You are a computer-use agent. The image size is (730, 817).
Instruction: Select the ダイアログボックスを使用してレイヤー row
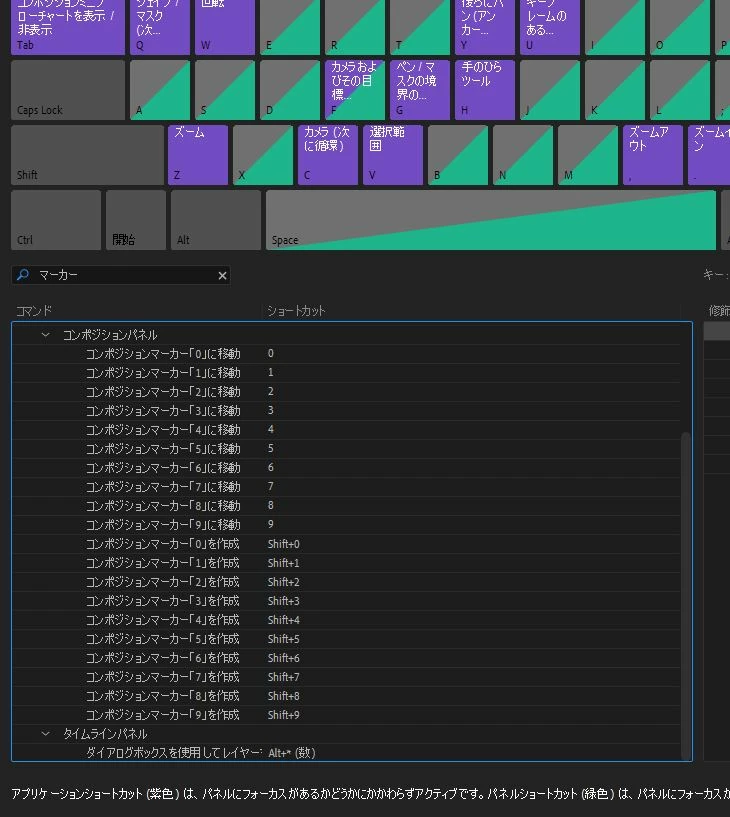(347, 753)
